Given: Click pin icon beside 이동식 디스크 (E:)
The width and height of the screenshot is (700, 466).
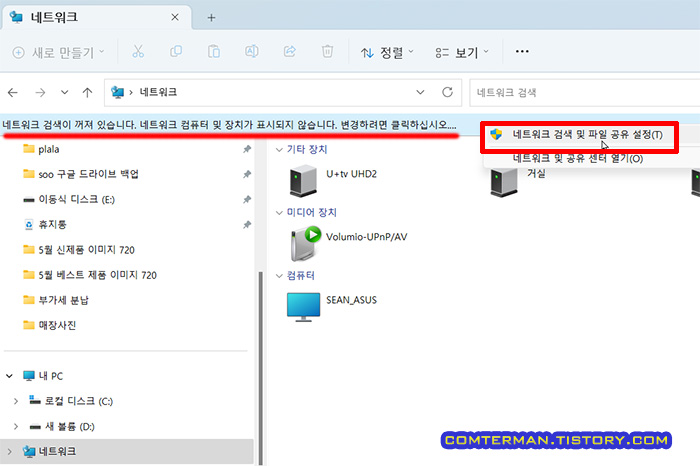Looking at the screenshot, I should [x=247, y=200].
